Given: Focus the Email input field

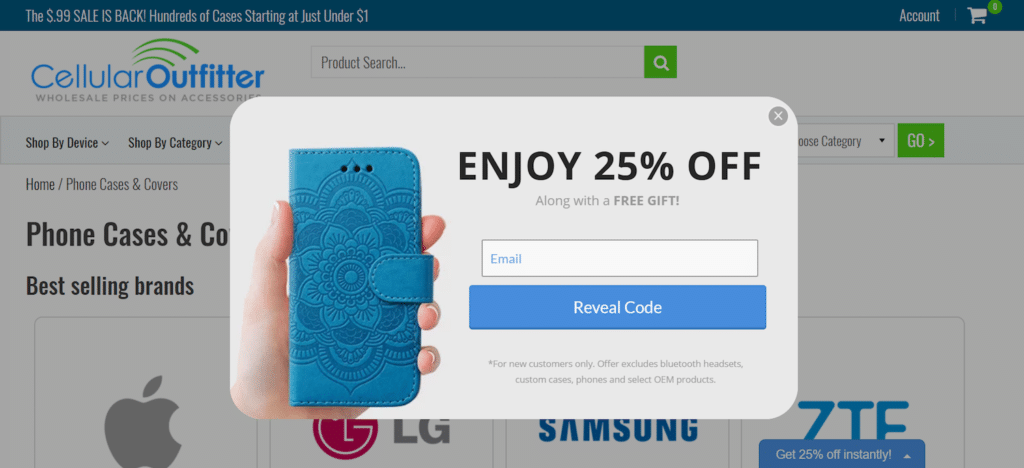Looking at the screenshot, I should [620, 258].
